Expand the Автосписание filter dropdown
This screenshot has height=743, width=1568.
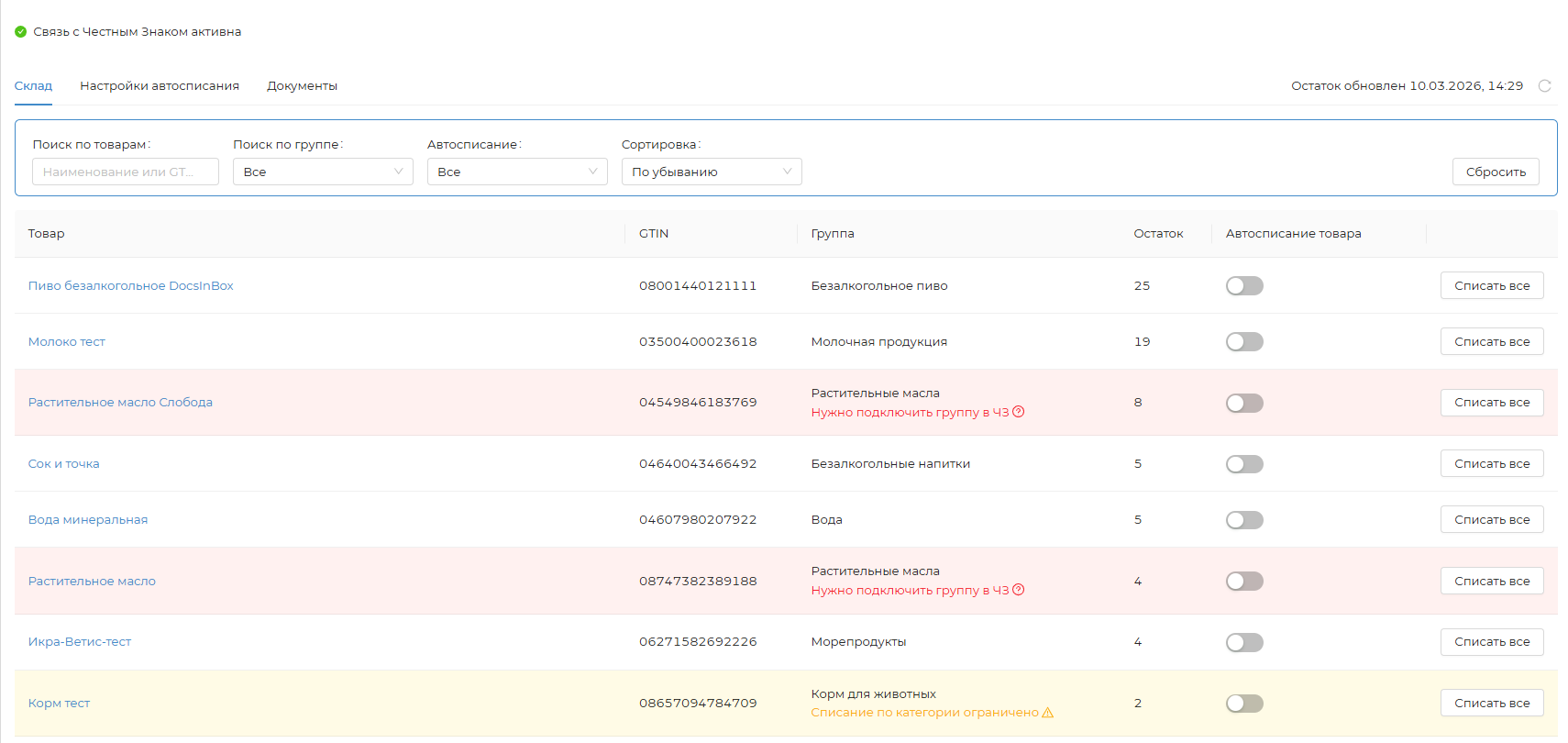(517, 172)
